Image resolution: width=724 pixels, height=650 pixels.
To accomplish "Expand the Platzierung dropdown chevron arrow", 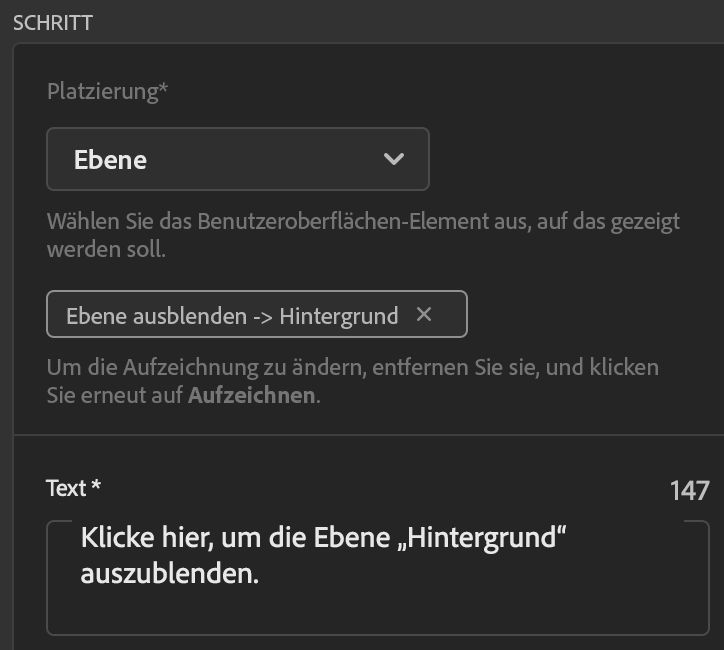I will point(394,159).
